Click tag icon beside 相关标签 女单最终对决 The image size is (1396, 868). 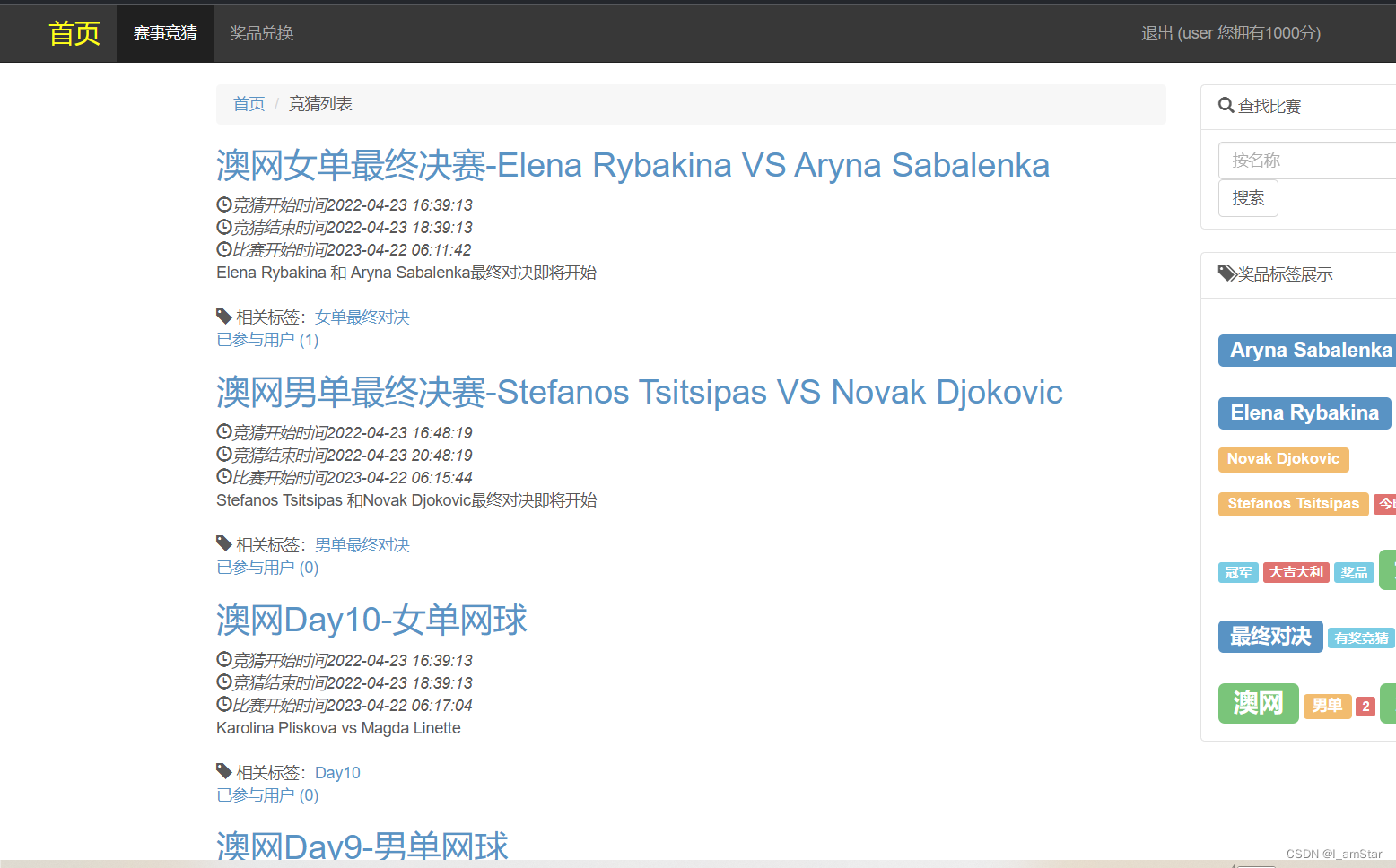click(x=224, y=317)
